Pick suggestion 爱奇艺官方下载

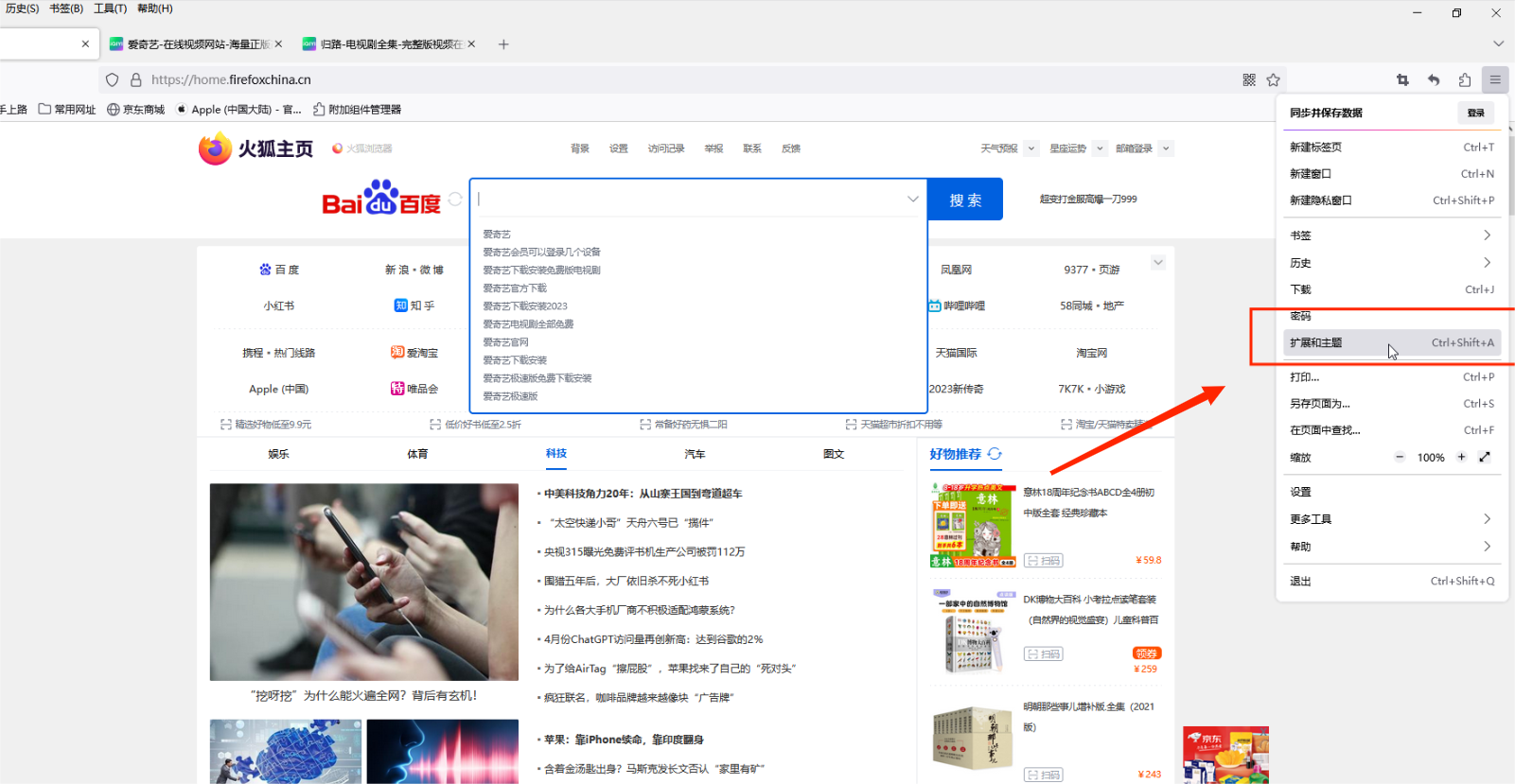click(x=515, y=288)
